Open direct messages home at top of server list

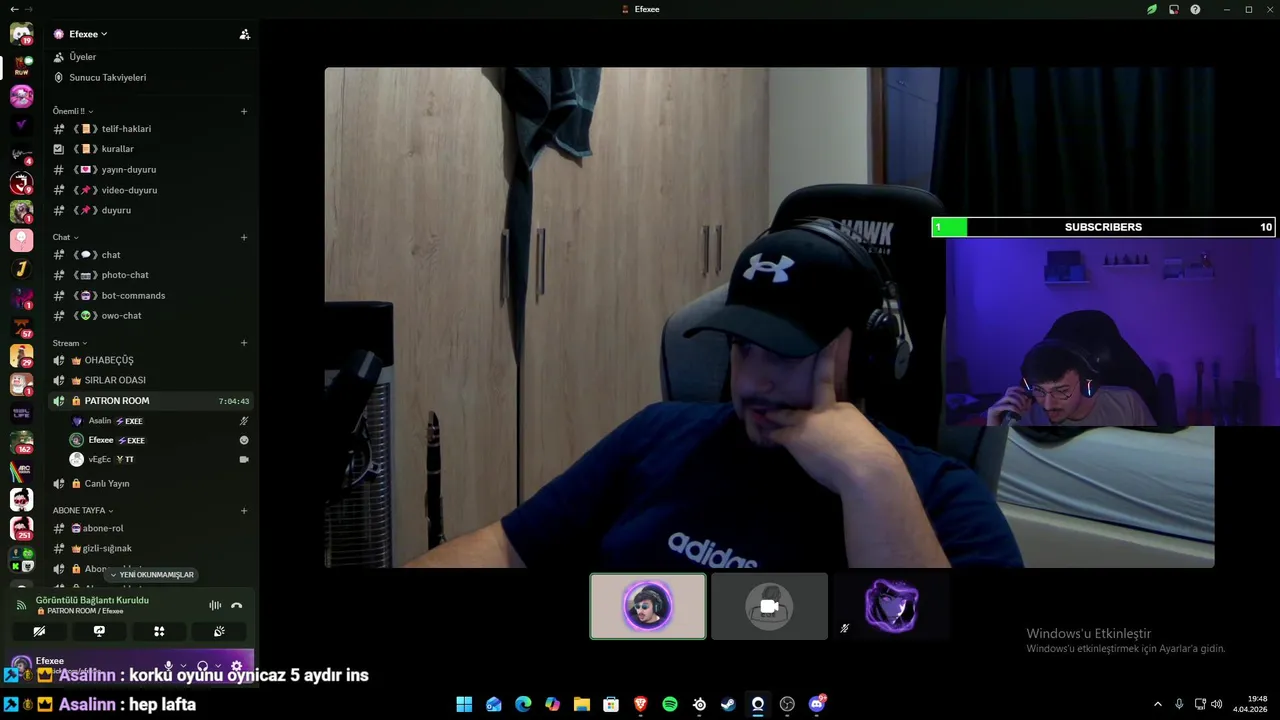pyautogui.click(x=21, y=34)
